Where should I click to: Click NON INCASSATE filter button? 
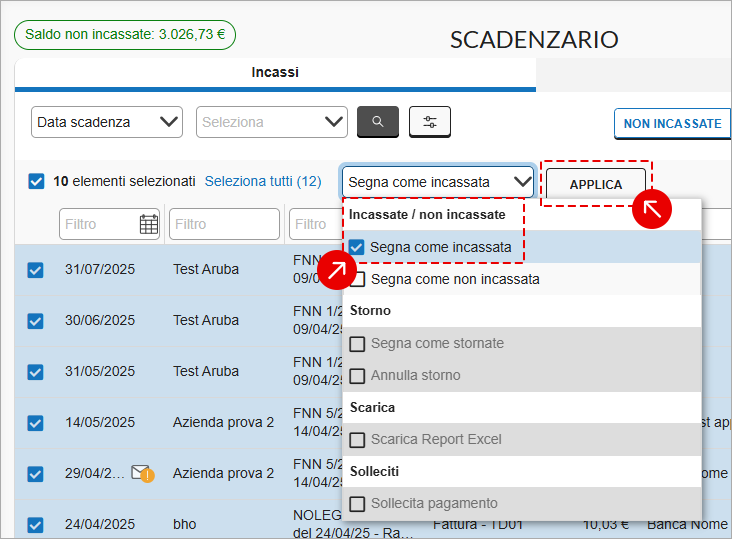[672, 124]
